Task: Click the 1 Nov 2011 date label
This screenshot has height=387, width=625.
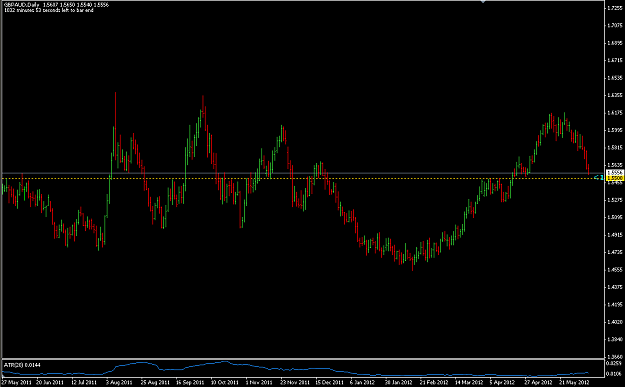Action: 259,382
